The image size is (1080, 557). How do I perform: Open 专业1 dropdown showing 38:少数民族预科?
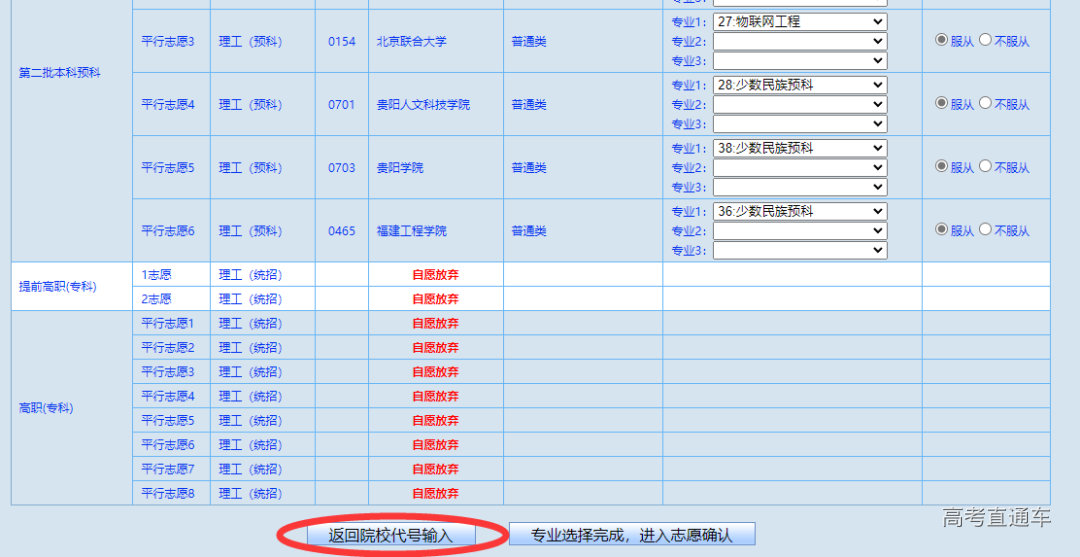(x=799, y=148)
